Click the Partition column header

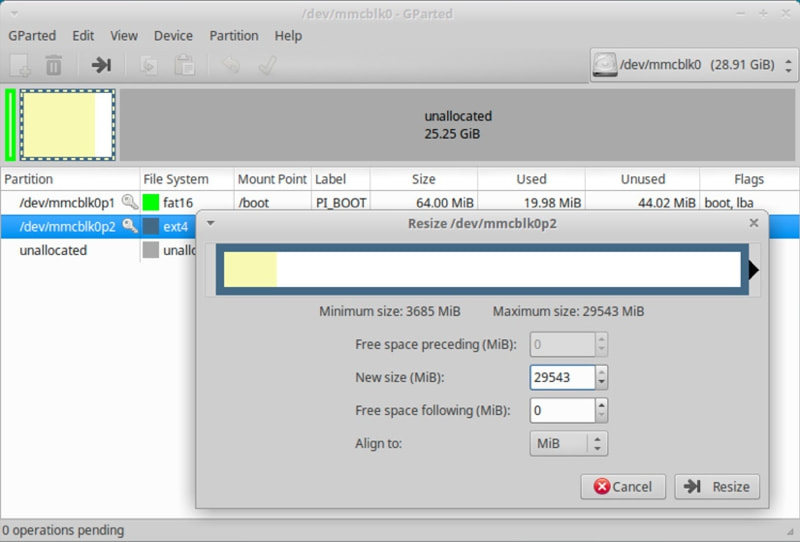tap(70, 179)
